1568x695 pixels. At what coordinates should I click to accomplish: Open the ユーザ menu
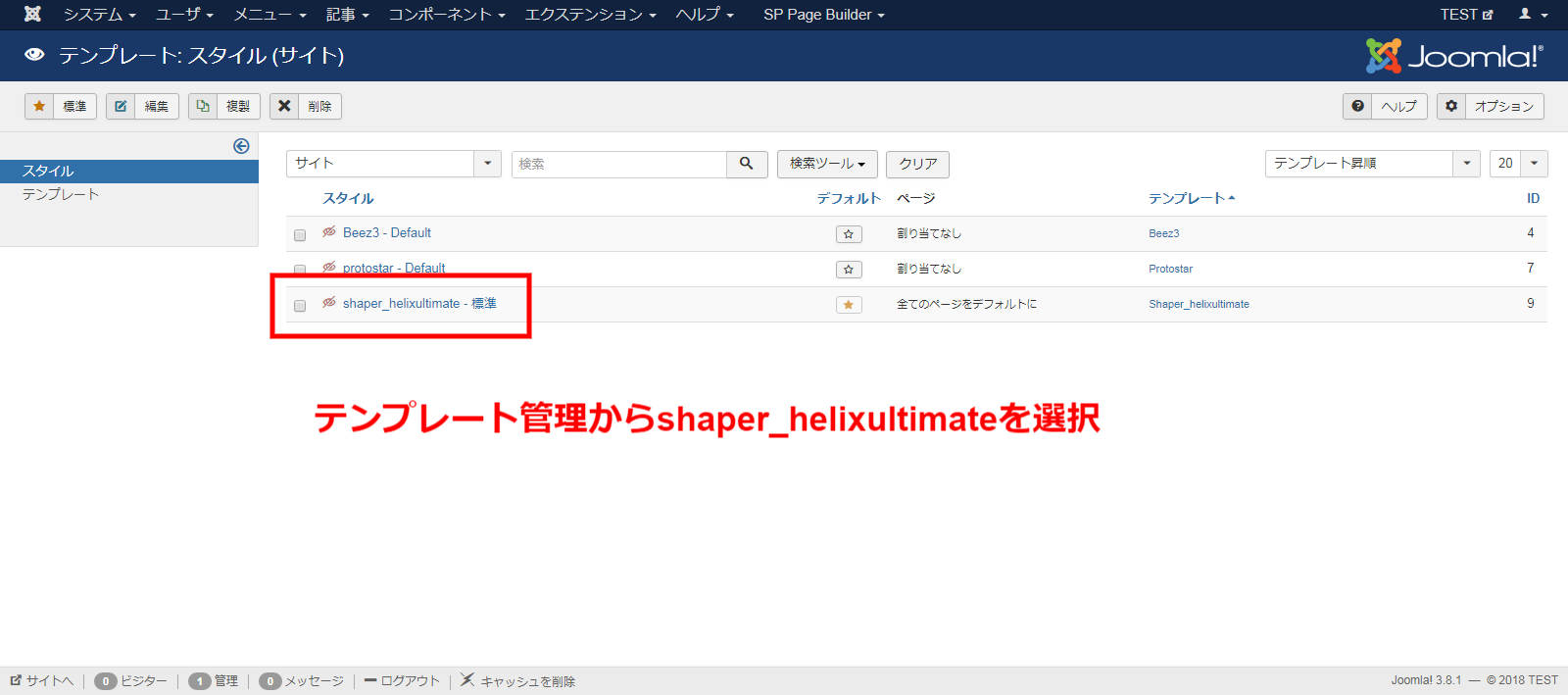point(184,15)
